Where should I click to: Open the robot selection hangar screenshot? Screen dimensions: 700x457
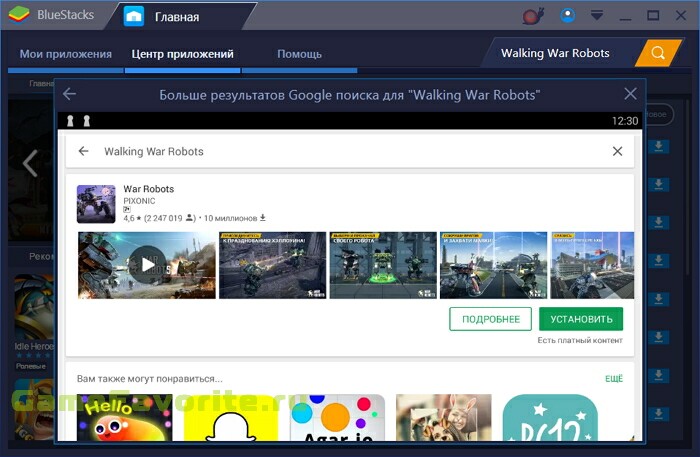point(383,265)
